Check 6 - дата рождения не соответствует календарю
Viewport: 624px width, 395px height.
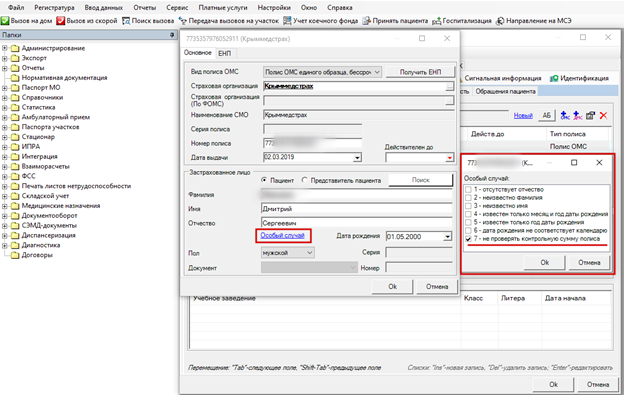468,231
